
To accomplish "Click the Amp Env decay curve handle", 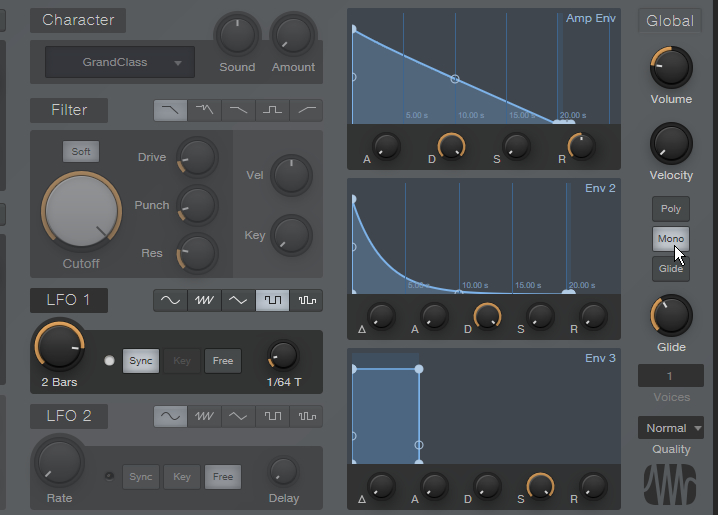I will pyautogui.click(x=454, y=77).
